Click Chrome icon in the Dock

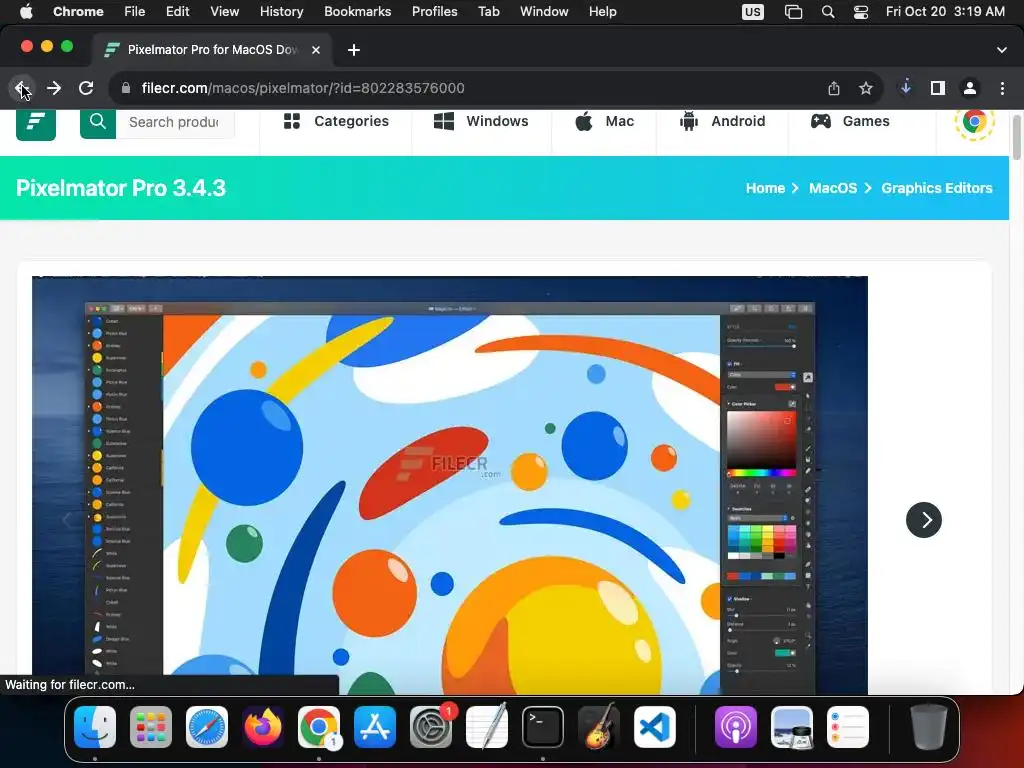point(319,727)
